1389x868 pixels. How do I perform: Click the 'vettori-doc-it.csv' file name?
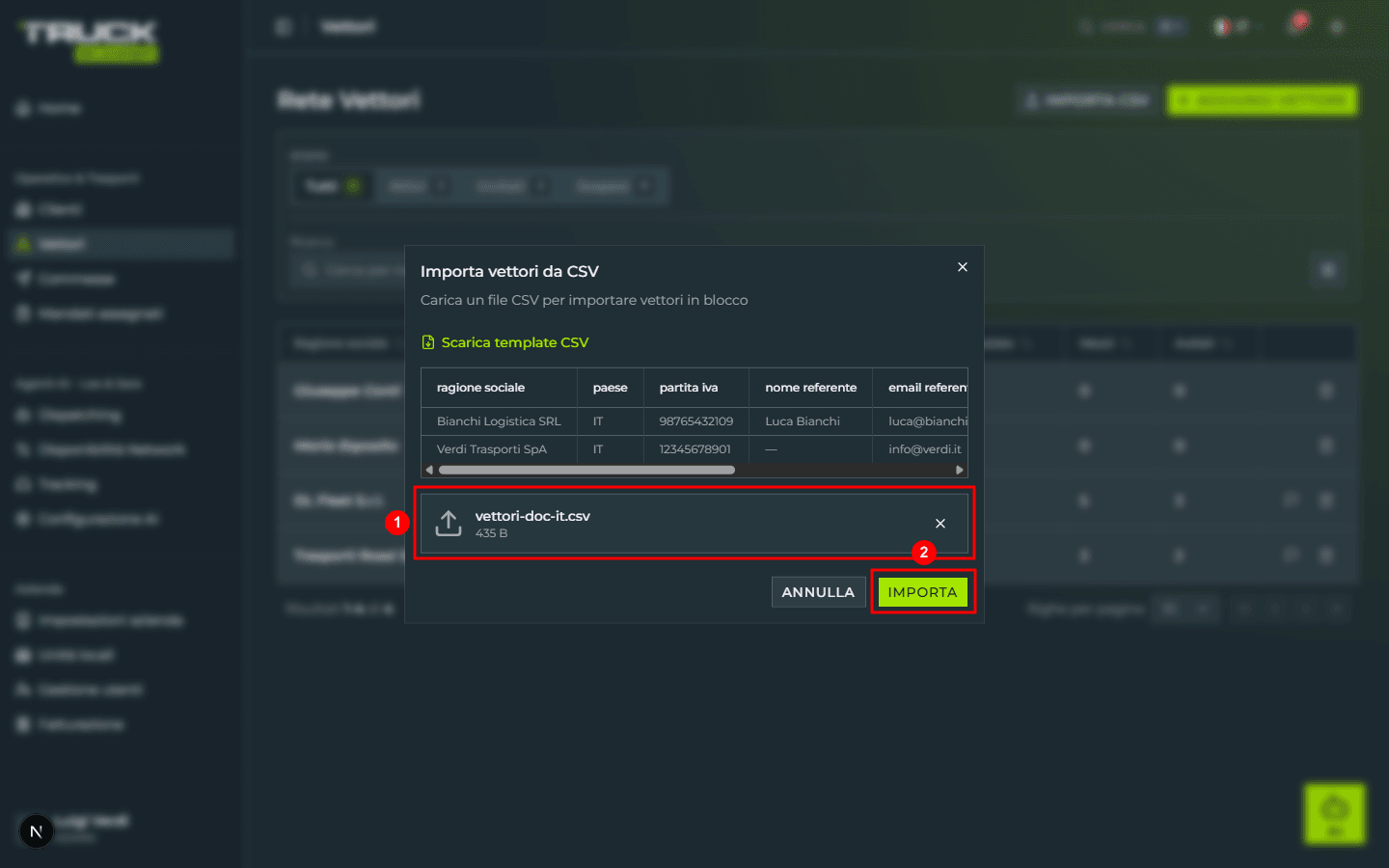[x=532, y=516]
